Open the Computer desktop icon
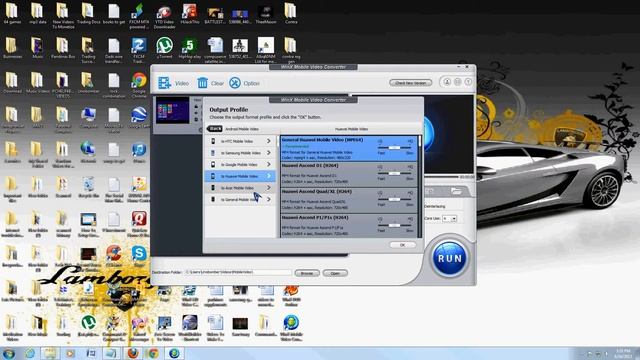 pyautogui.click(x=88, y=118)
